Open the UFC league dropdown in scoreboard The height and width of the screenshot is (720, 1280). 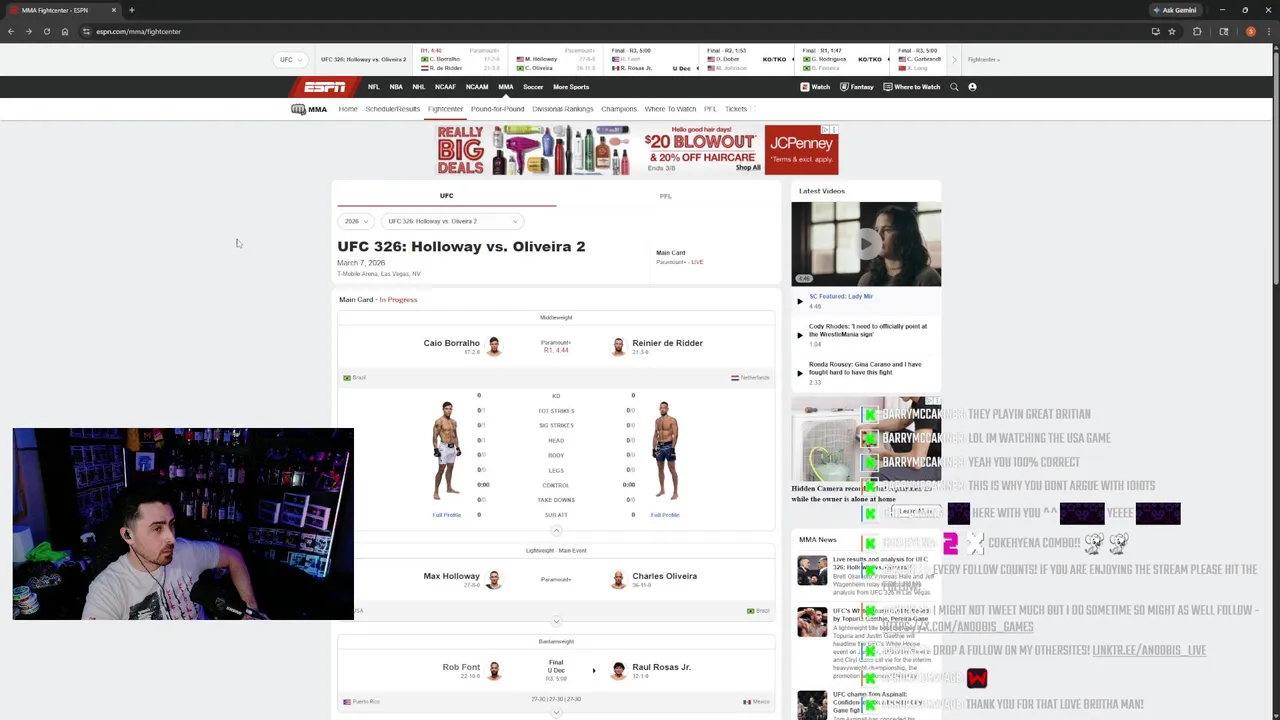290,60
